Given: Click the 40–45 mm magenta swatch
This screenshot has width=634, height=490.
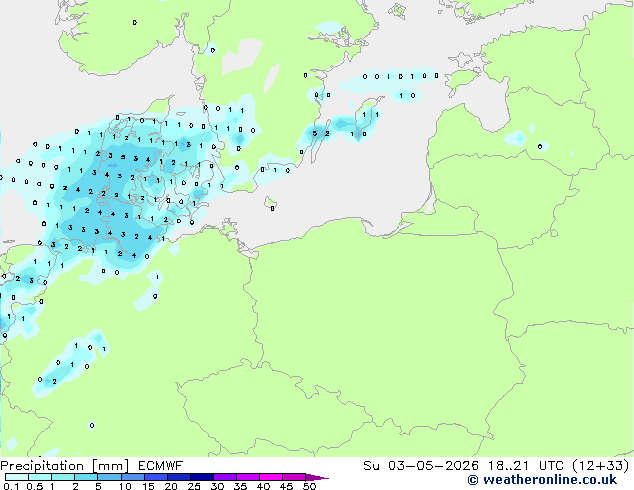Looking at the screenshot, I should click(x=271, y=477).
